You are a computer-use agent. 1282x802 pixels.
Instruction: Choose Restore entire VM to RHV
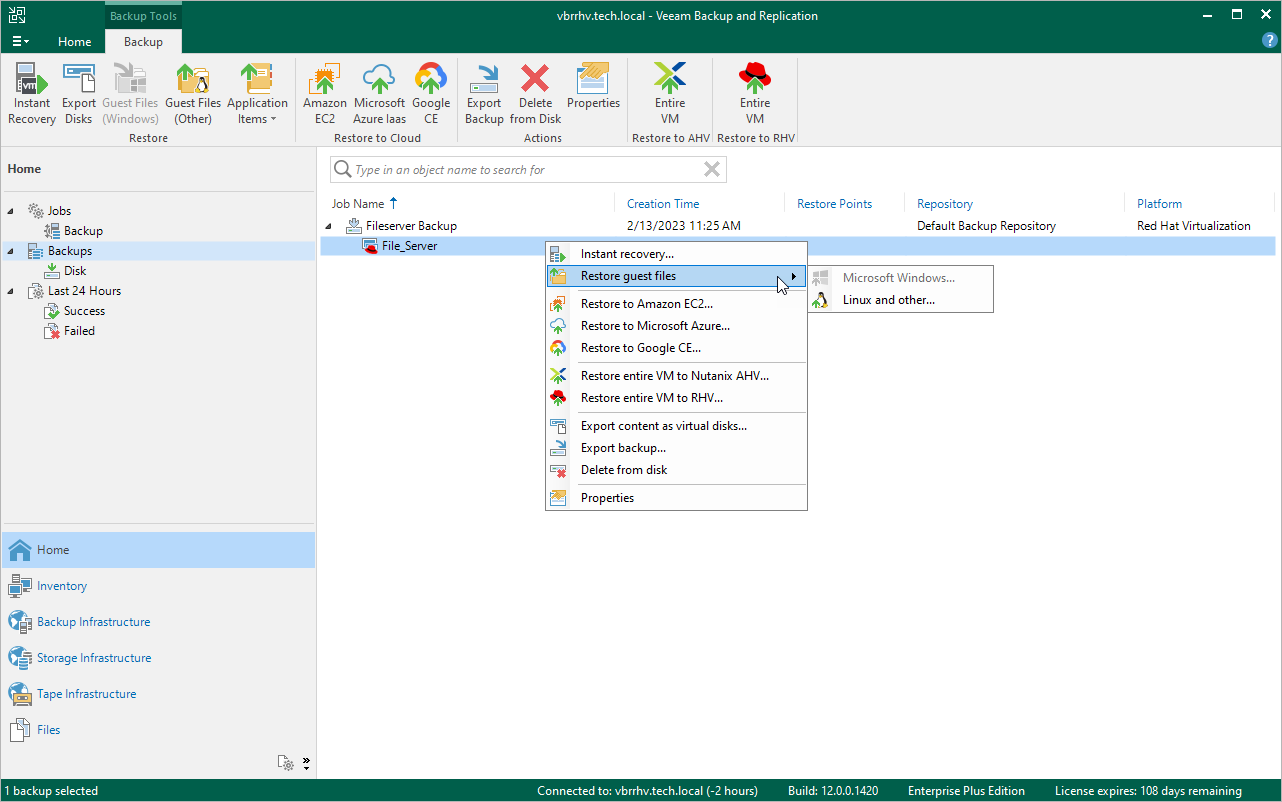(676, 398)
